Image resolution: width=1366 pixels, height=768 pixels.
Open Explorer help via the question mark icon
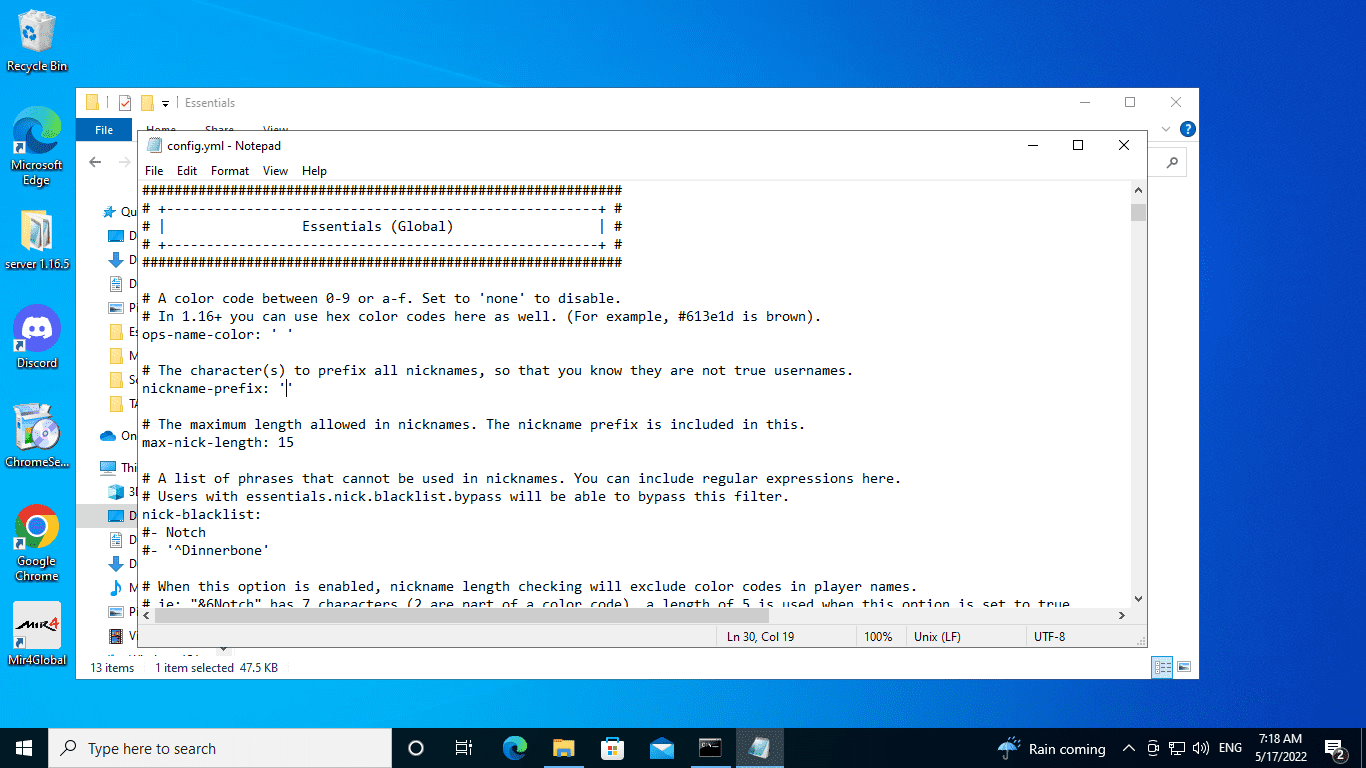point(1187,129)
